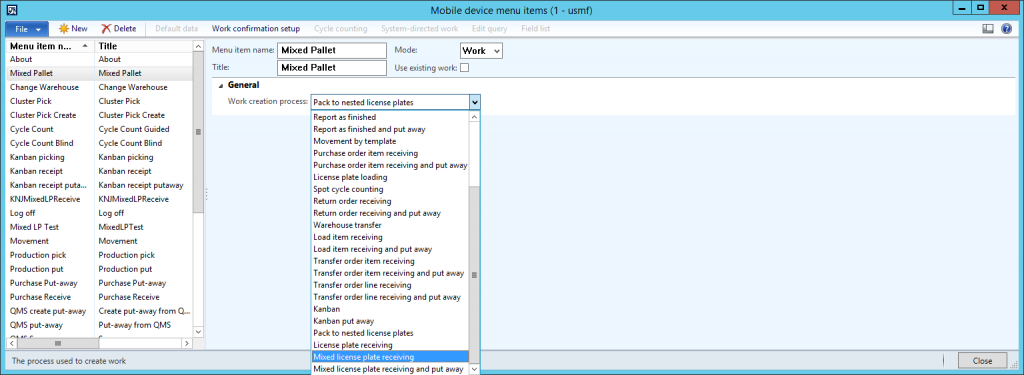The height and width of the screenshot is (375, 1024).
Task: Choose License plate loading option
Action: [390, 177]
